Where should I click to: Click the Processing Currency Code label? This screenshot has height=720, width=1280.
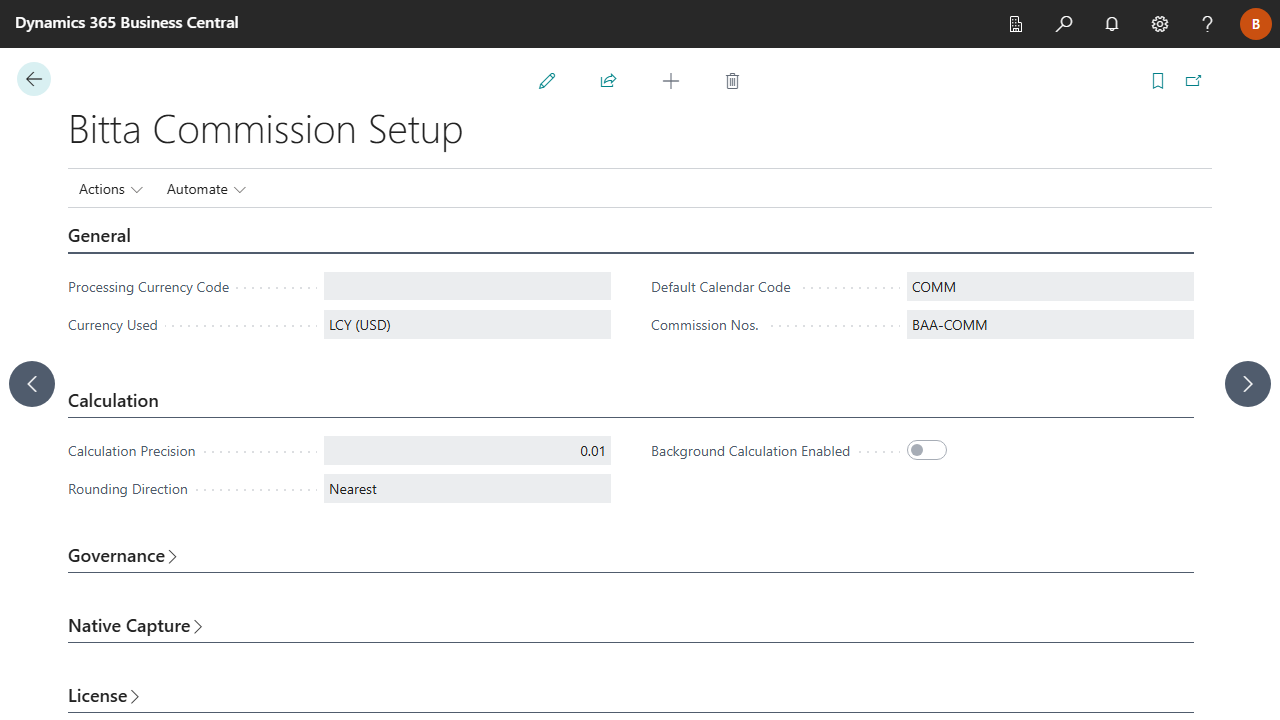coord(148,287)
